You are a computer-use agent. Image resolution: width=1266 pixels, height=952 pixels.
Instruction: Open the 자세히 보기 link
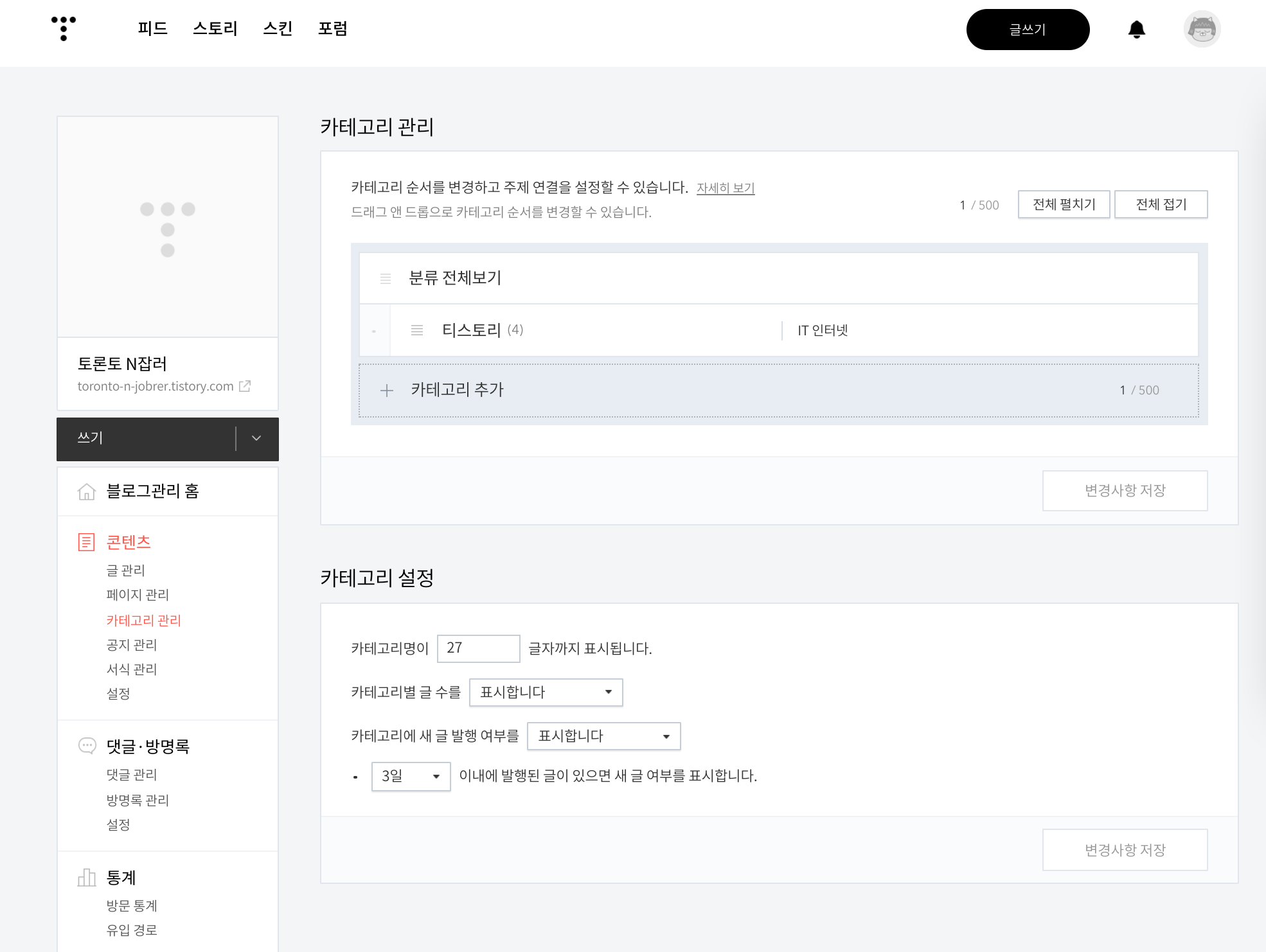tap(726, 188)
